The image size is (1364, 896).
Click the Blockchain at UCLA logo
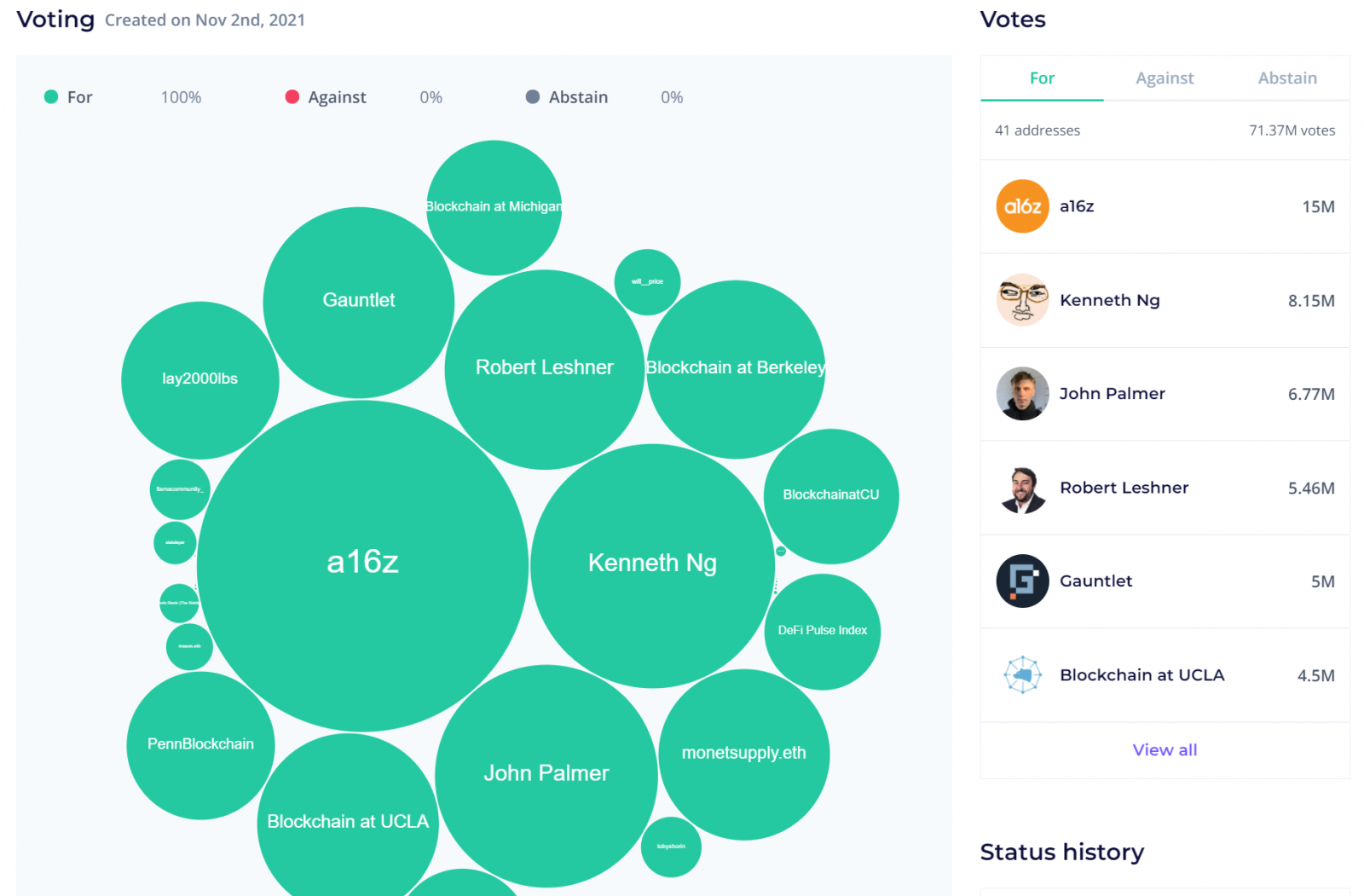coord(1022,675)
